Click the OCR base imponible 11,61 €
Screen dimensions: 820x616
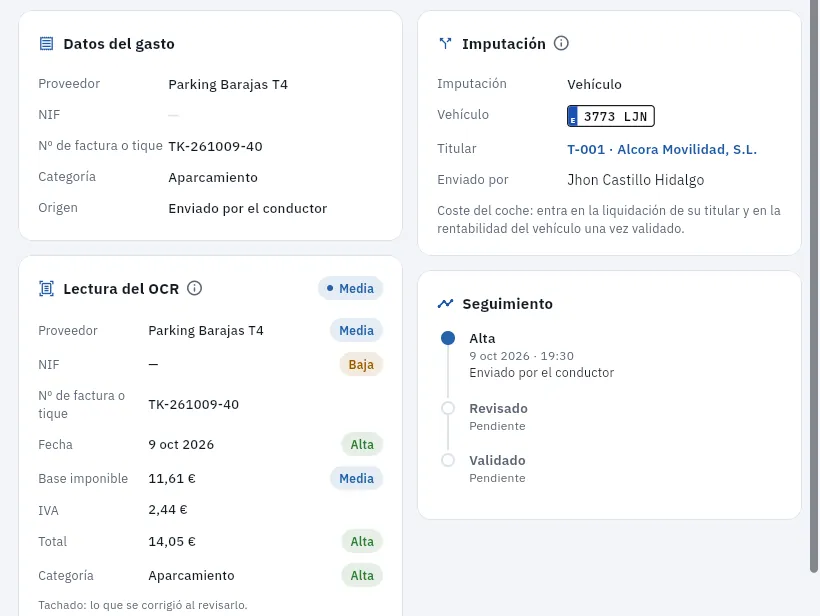[172, 478]
